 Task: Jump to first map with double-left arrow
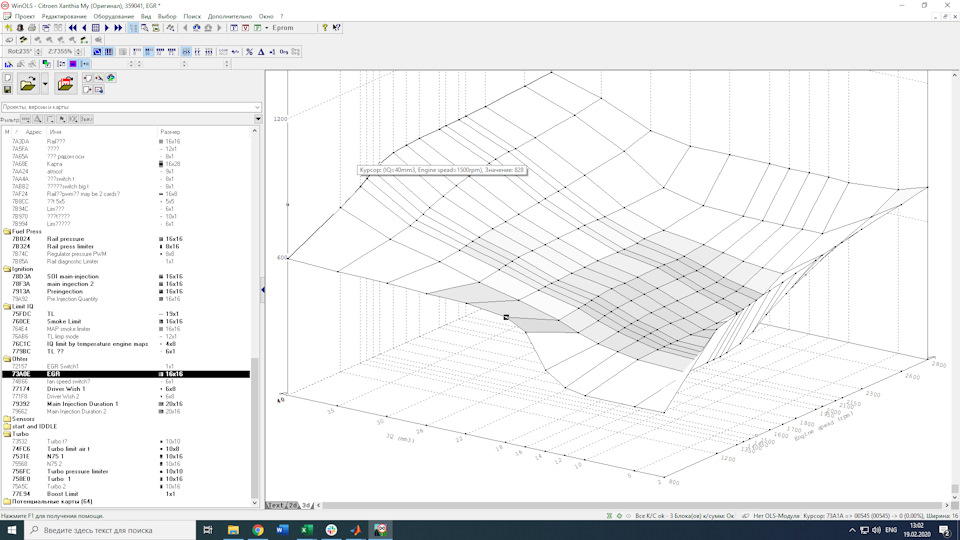click(x=73, y=28)
